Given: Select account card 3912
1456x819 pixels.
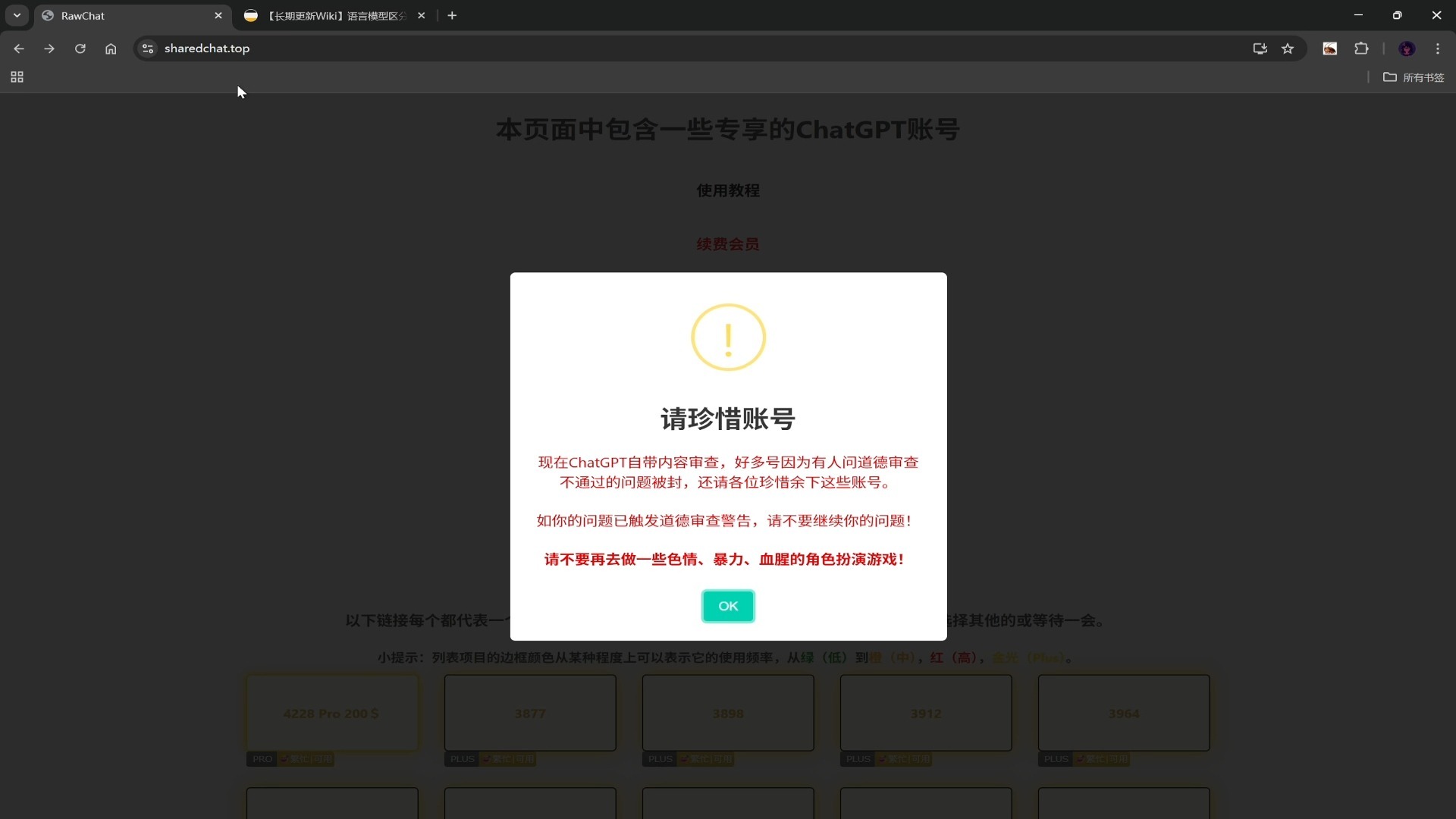Looking at the screenshot, I should pyautogui.click(x=926, y=713).
